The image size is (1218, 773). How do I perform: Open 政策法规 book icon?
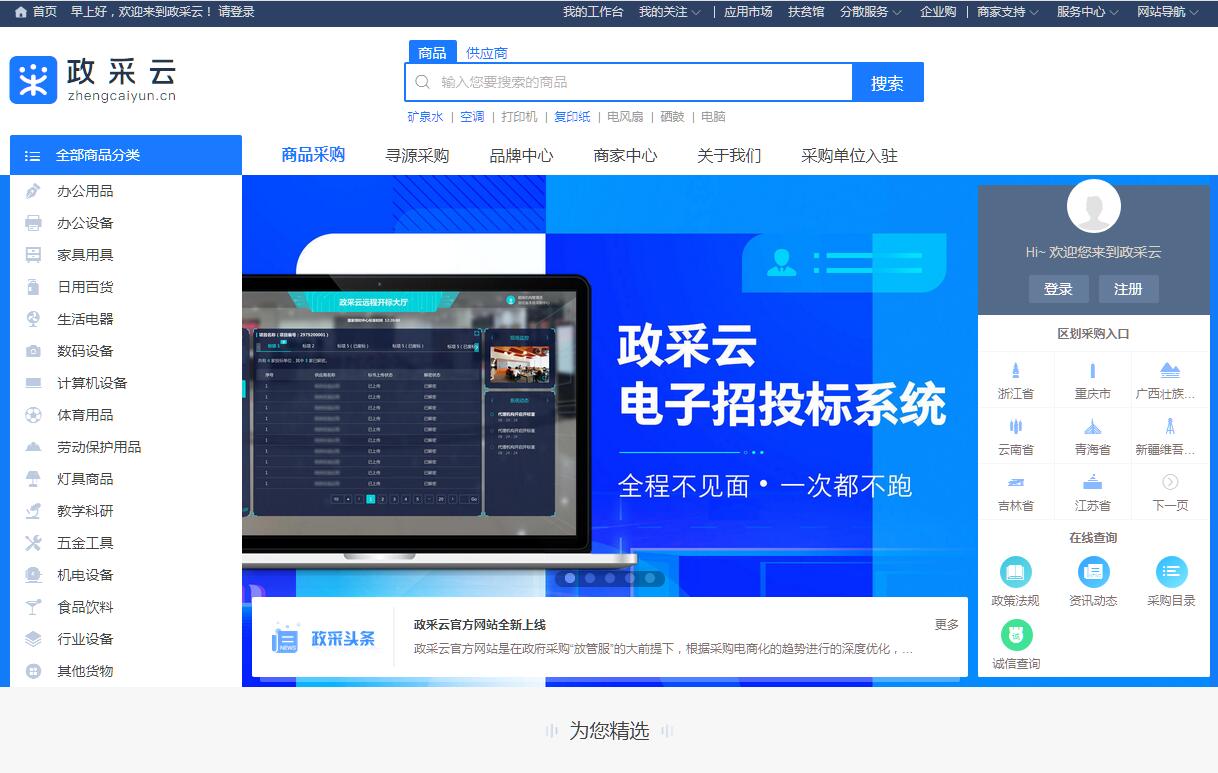coord(1016,572)
